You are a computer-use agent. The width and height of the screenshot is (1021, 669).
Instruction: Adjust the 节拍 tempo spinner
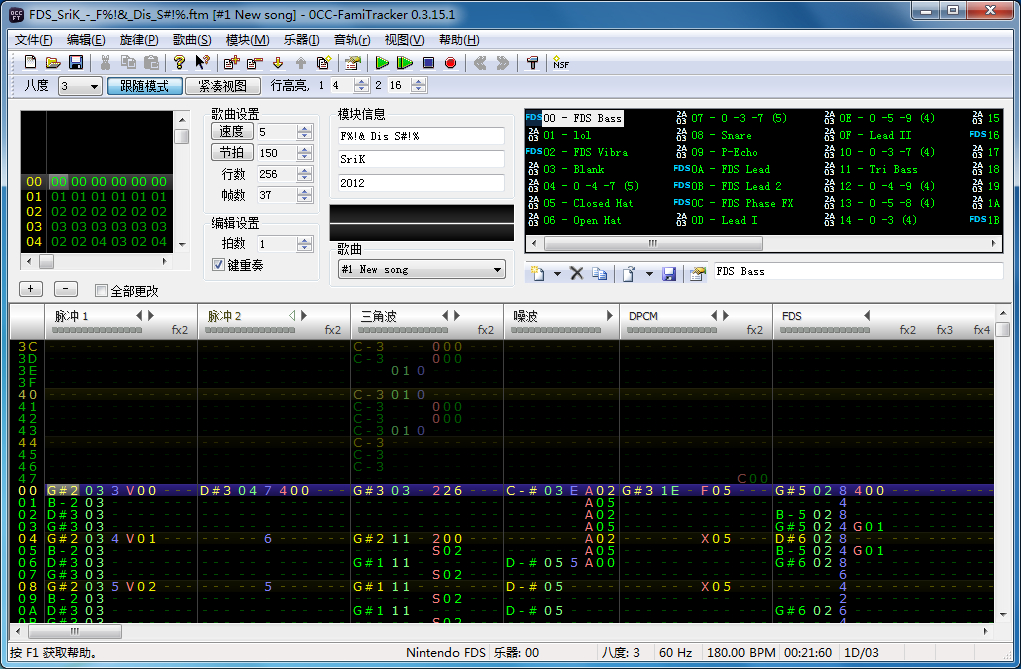point(304,152)
